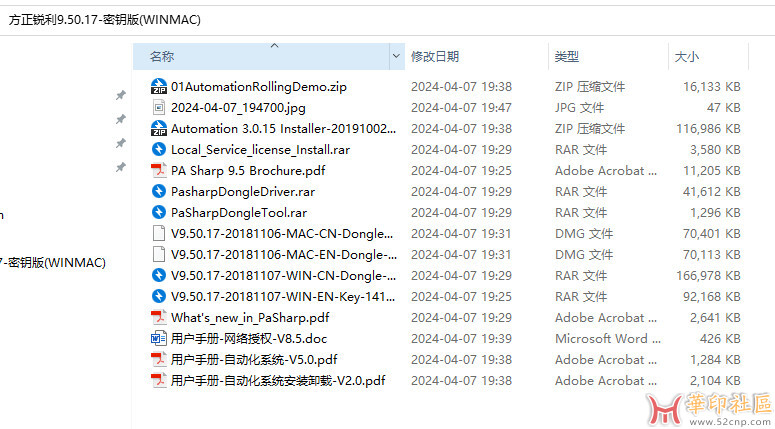Image resolution: width=775 pixels, height=429 pixels.
Task: Click the size value 16,133 KB
Action: point(712,86)
